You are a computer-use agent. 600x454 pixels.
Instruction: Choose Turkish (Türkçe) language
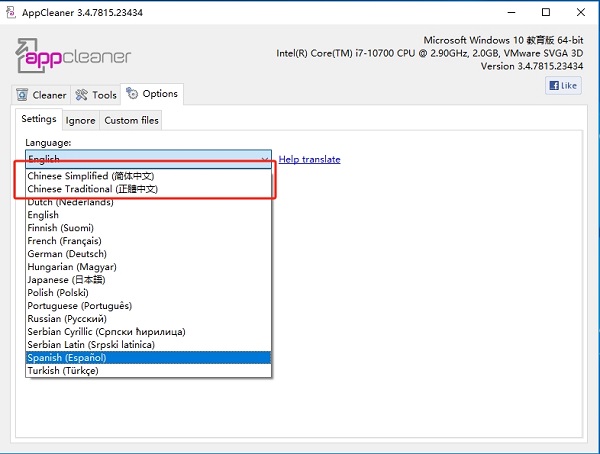point(149,371)
